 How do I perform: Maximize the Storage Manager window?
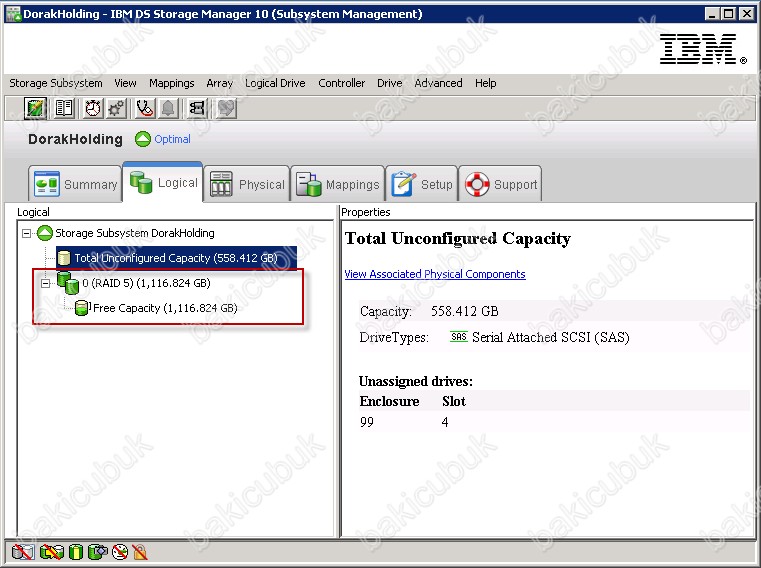[x=728, y=14]
